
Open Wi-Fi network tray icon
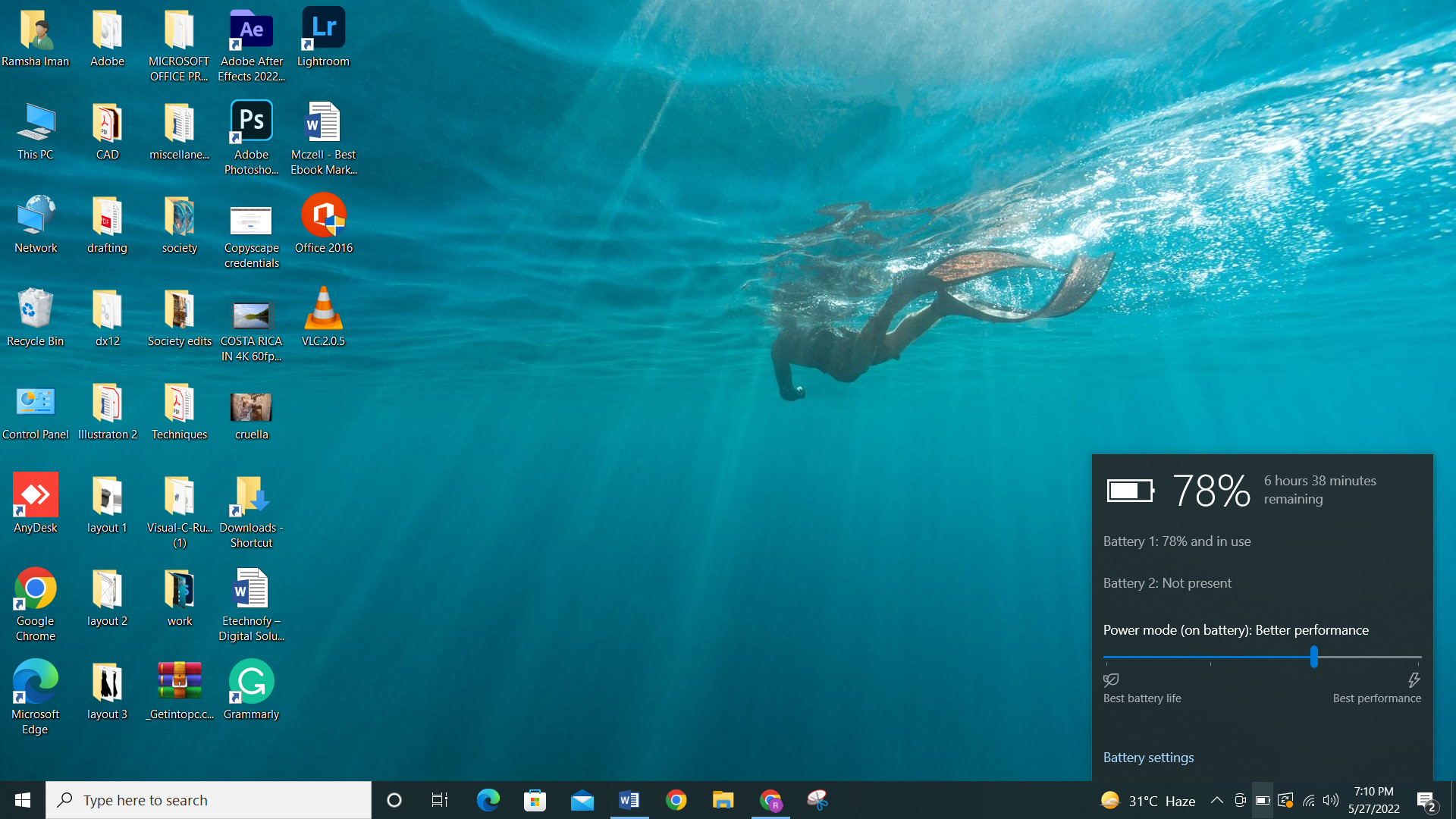(x=1309, y=800)
